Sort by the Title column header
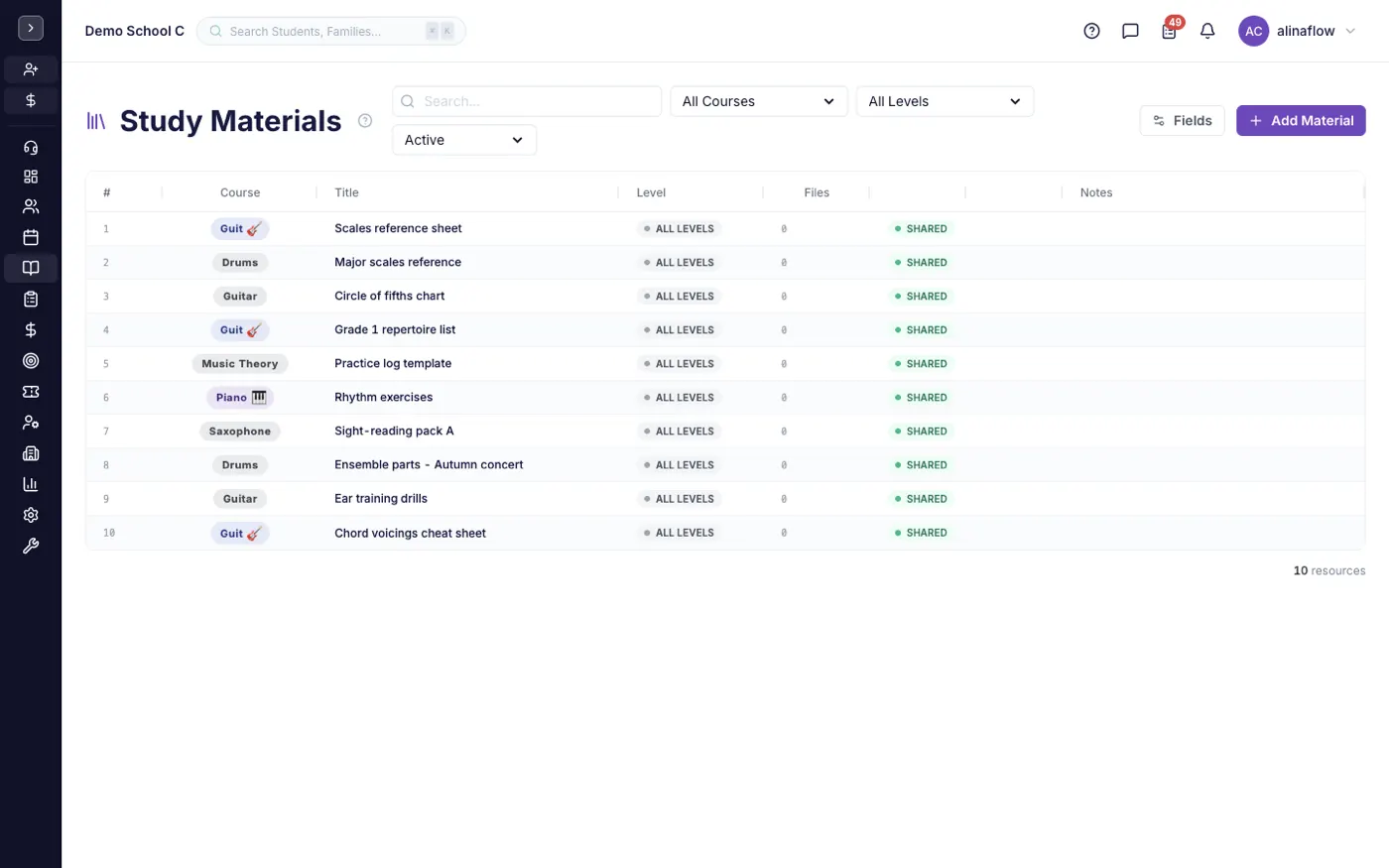The width and height of the screenshot is (1389, 868). [346, 192]
